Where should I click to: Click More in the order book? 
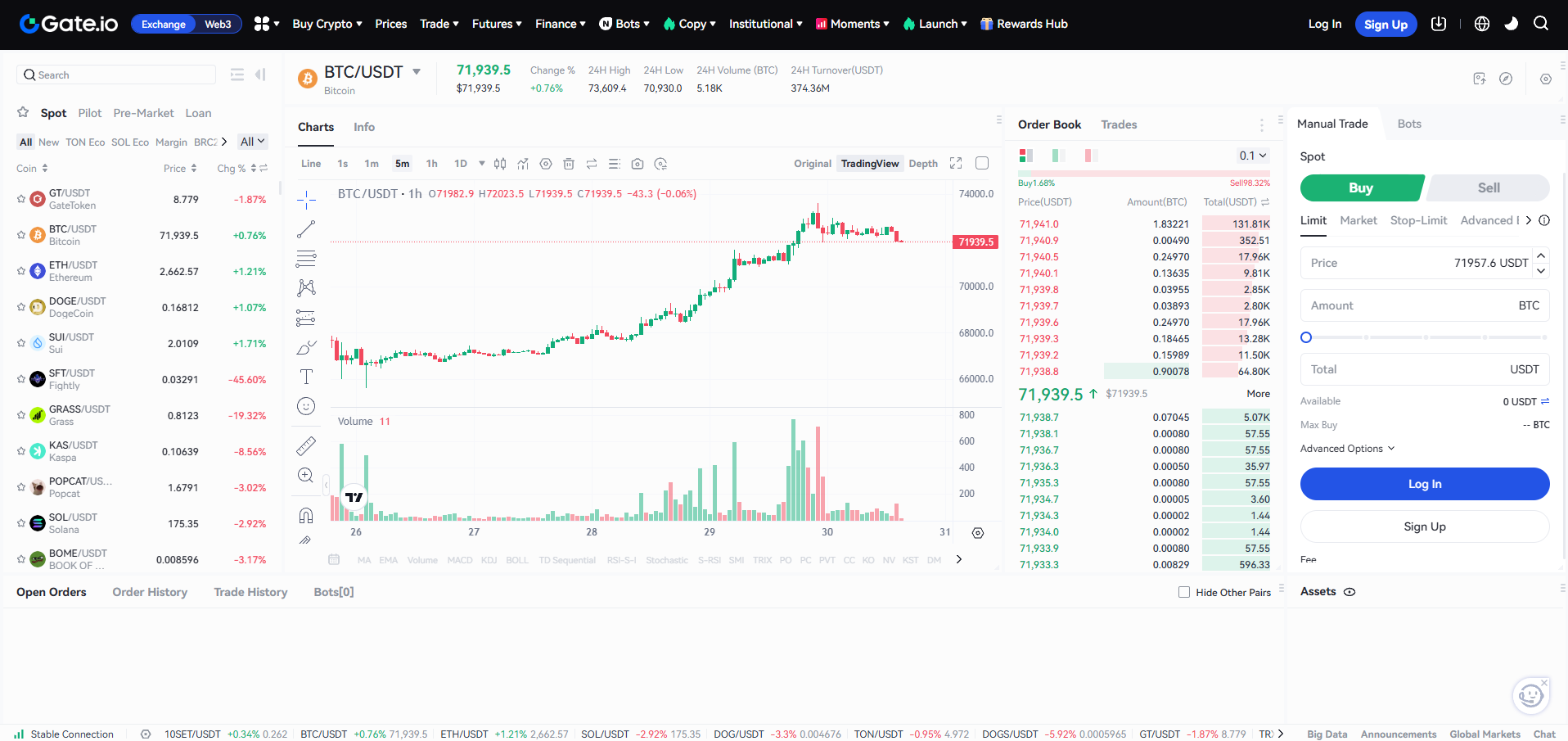1258,394
